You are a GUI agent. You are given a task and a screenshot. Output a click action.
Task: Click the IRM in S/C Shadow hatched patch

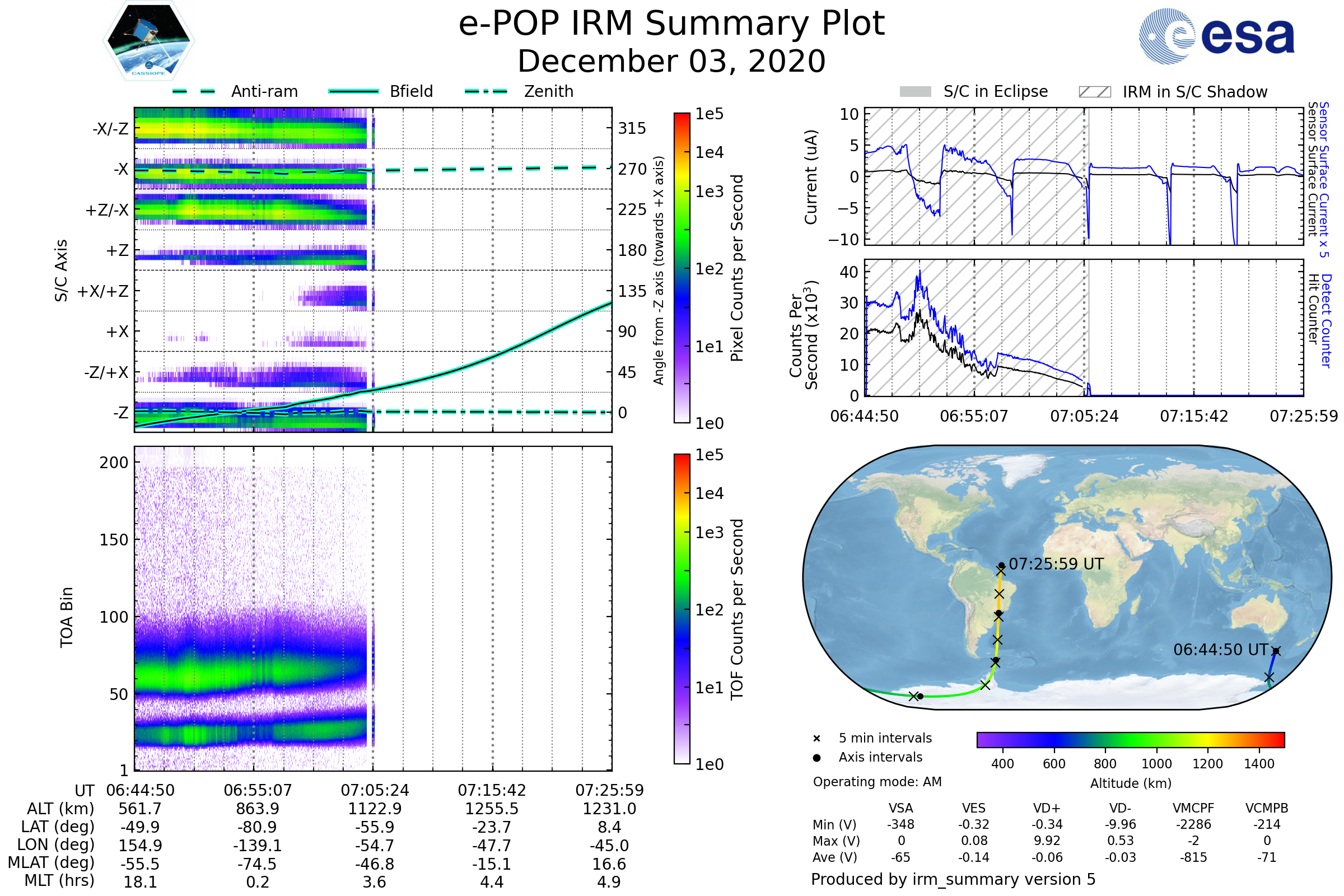(x=1095, y=92)
